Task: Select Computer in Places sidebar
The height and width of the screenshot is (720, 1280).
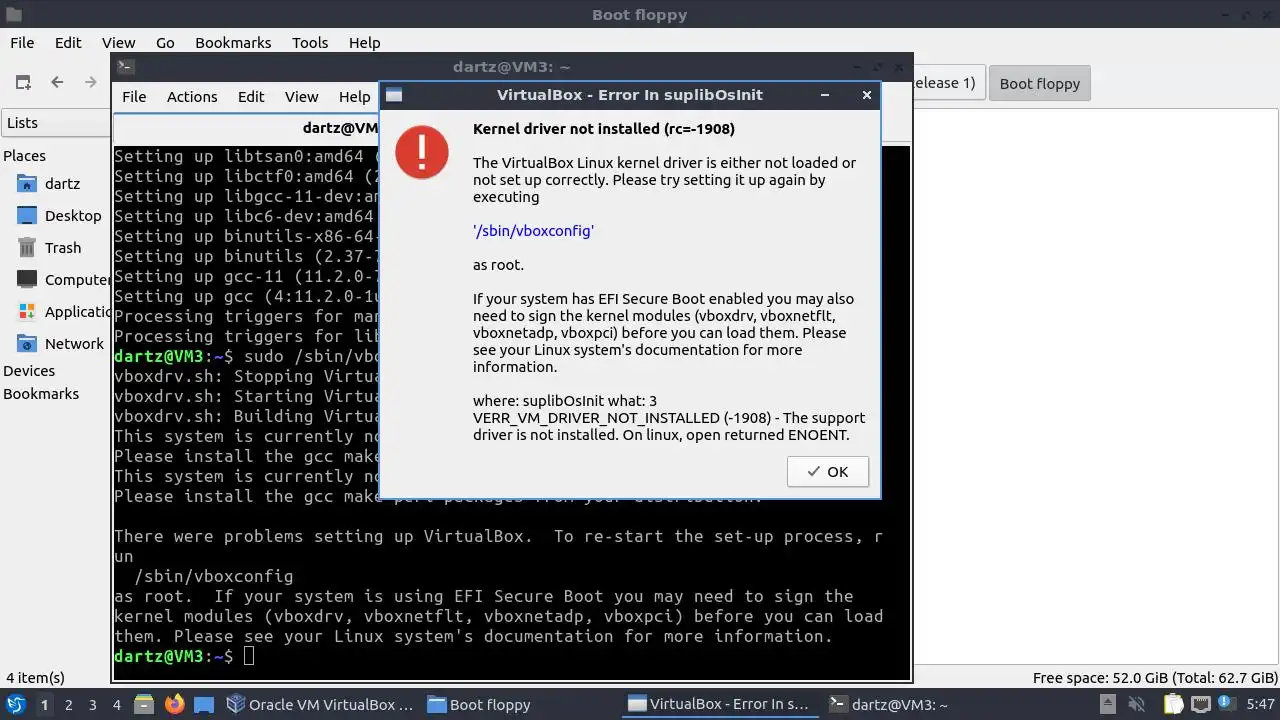Action: pyautogui.click(x=62, y=280)
